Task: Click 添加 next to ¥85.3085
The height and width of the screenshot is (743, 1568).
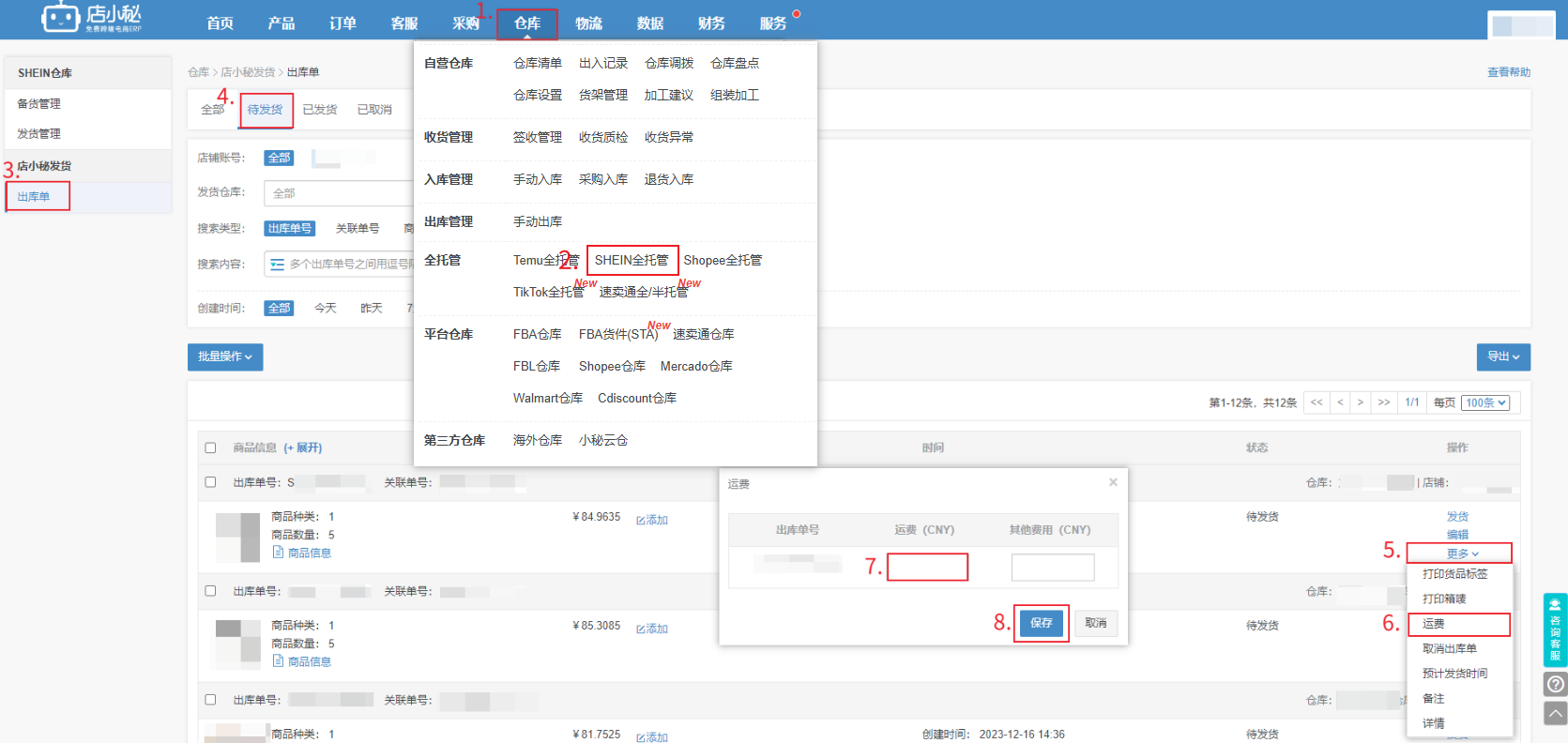Action: tap(652, 629)
